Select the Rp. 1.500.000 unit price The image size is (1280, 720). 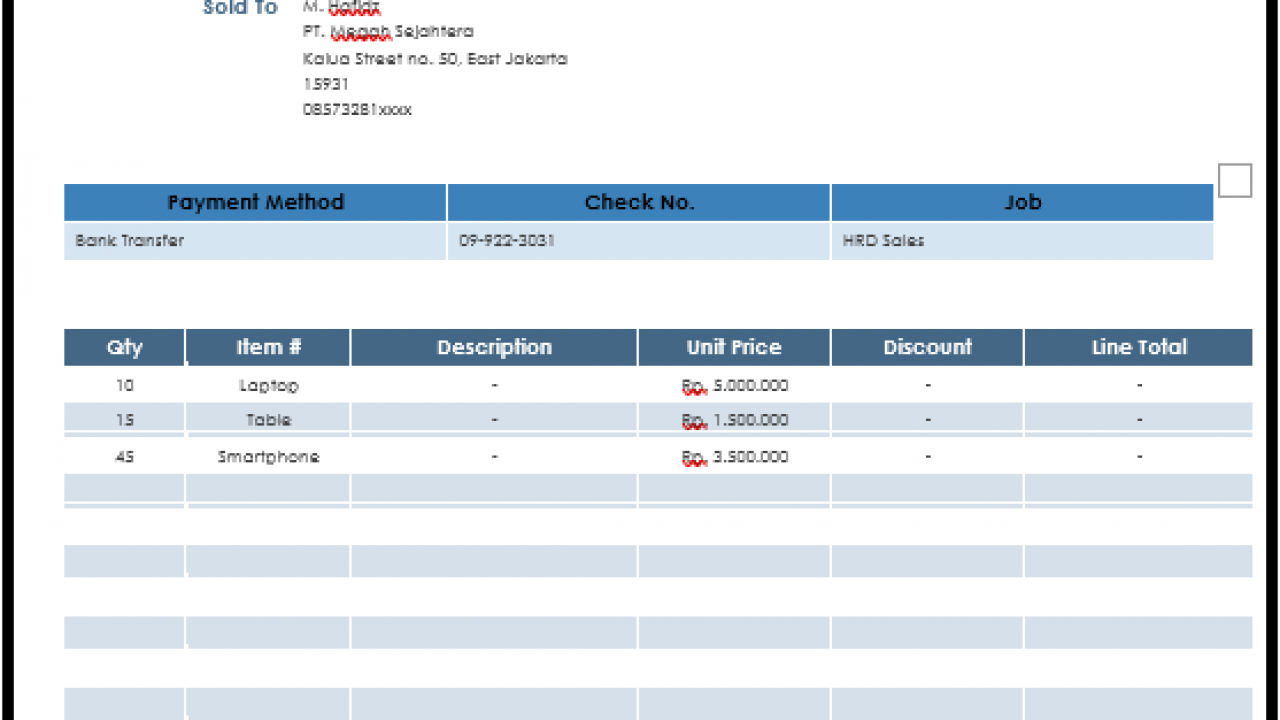coord(734,420)
